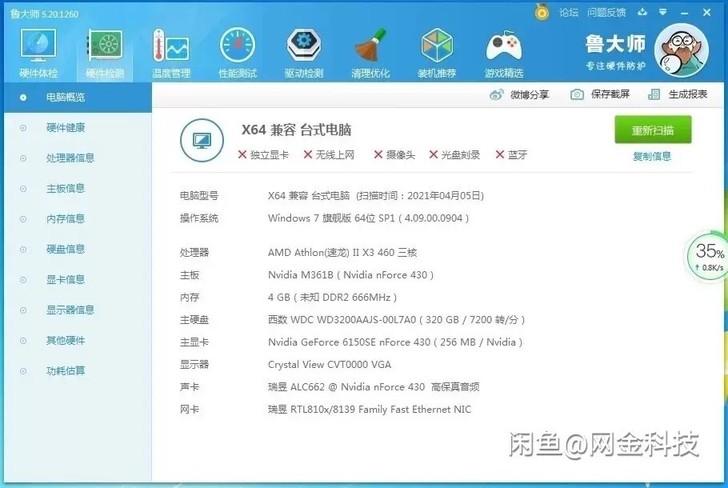The image size is (728, 488).
Task: Click the GeForce 6150SE graphics card value
Action: click(x=395, y=342)
